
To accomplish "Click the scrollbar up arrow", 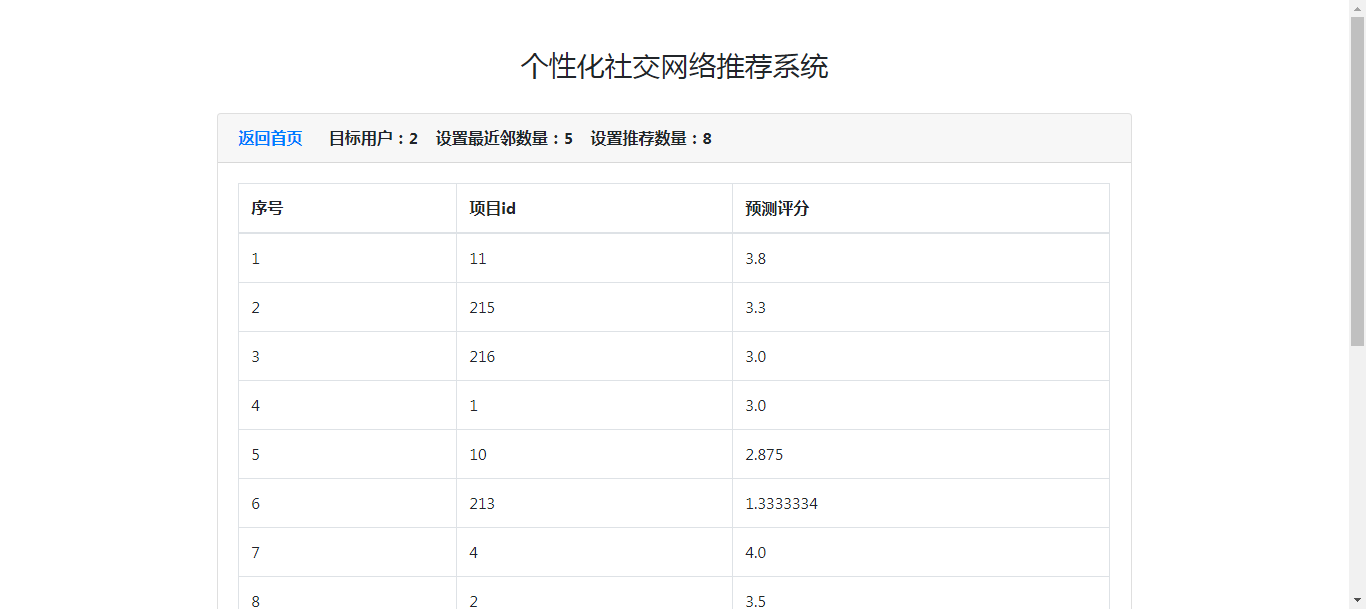I will 1357,8.
